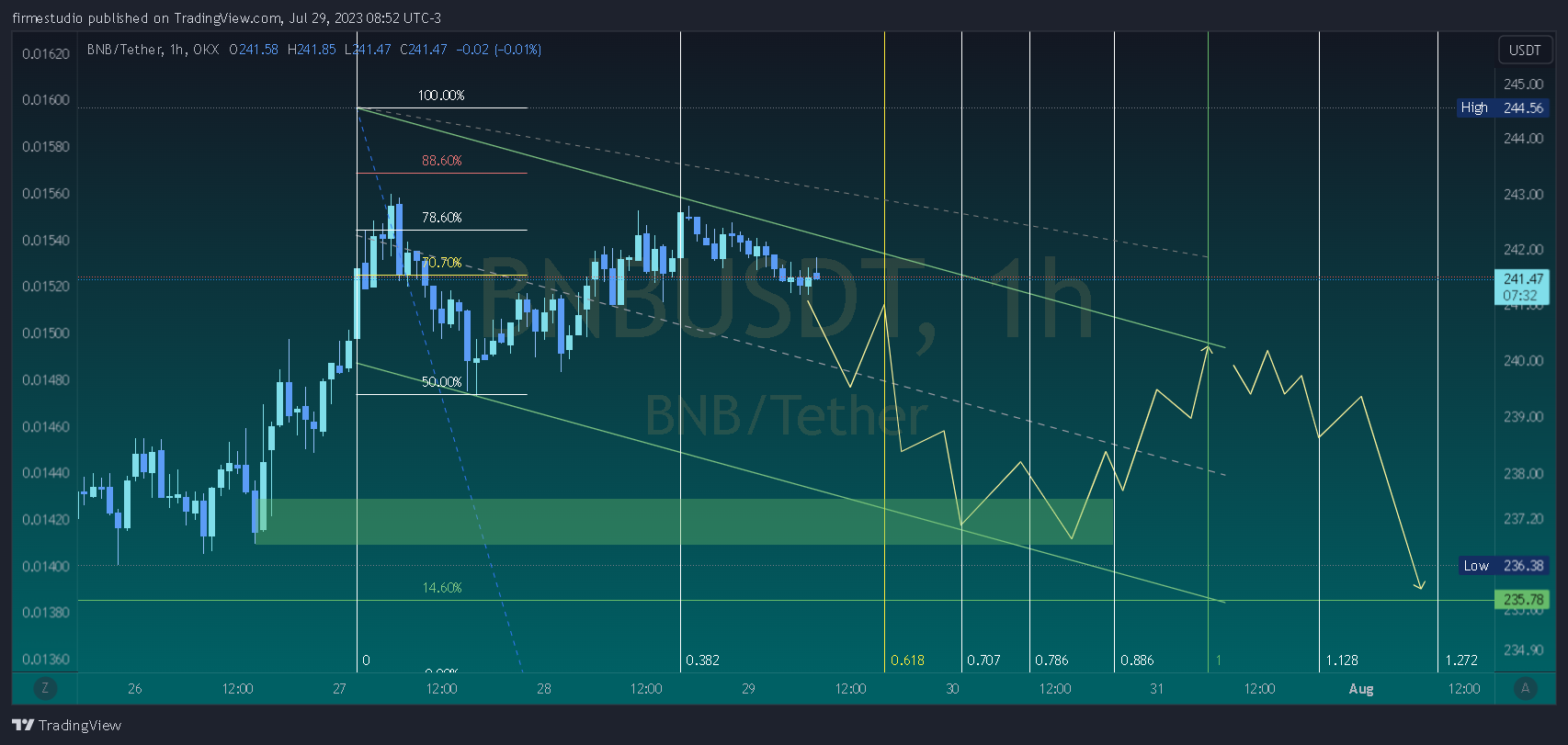1568x745 pixels.
Task: Click the 0.01360 left axis value
Action: pos(46,659)
